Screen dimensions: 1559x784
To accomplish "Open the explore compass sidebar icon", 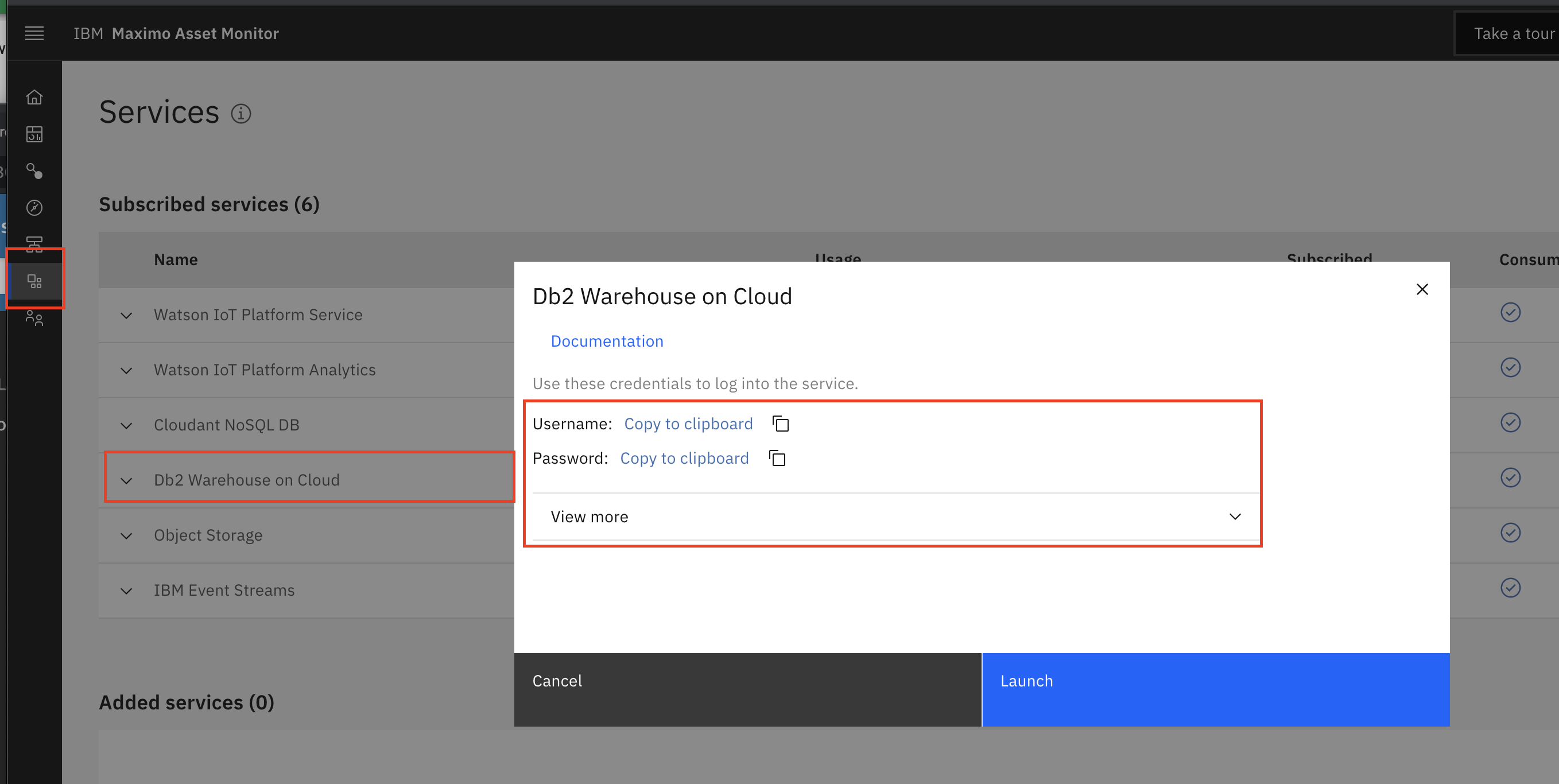I will click(x=34, y=208).
